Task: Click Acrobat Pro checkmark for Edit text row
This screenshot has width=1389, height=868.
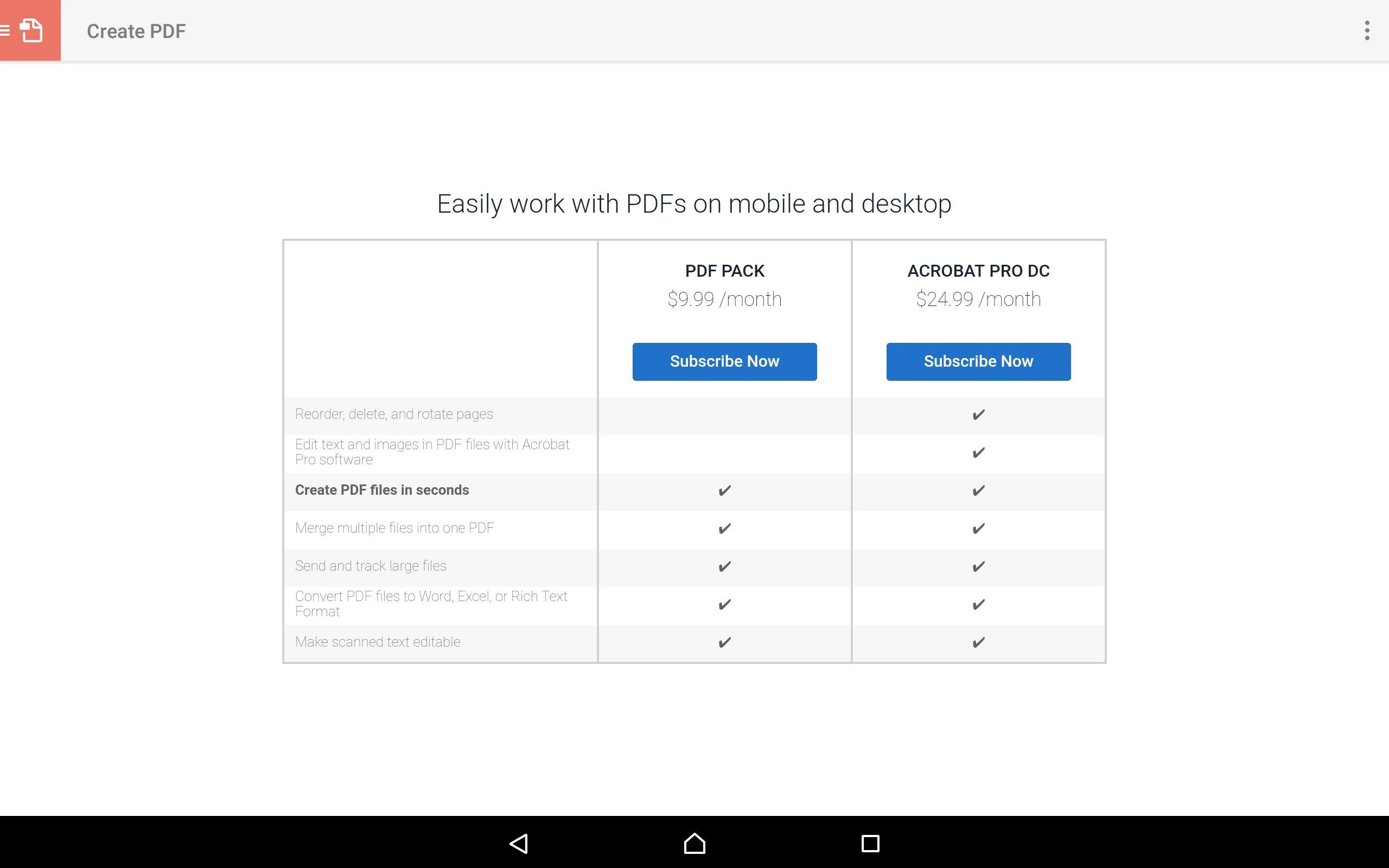Action: tap(978, 452)
